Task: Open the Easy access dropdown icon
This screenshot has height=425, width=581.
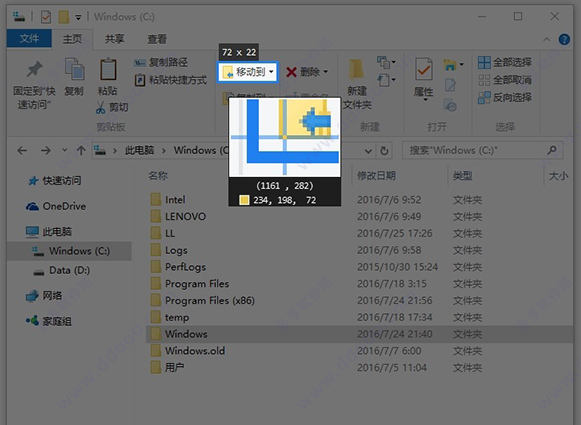Action: click(386, 80)
